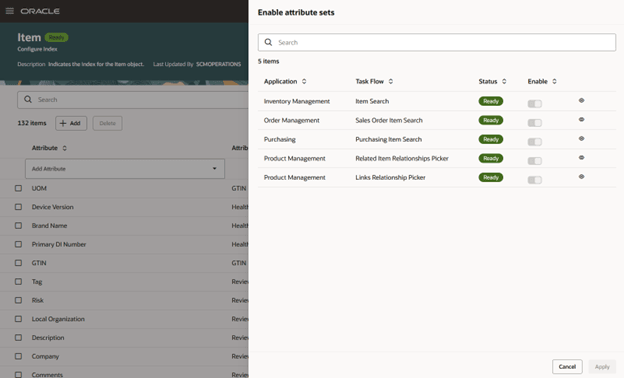View details eye icon for Order Management row
This screenshot has width=624, height=378.
tap(581, 120)
